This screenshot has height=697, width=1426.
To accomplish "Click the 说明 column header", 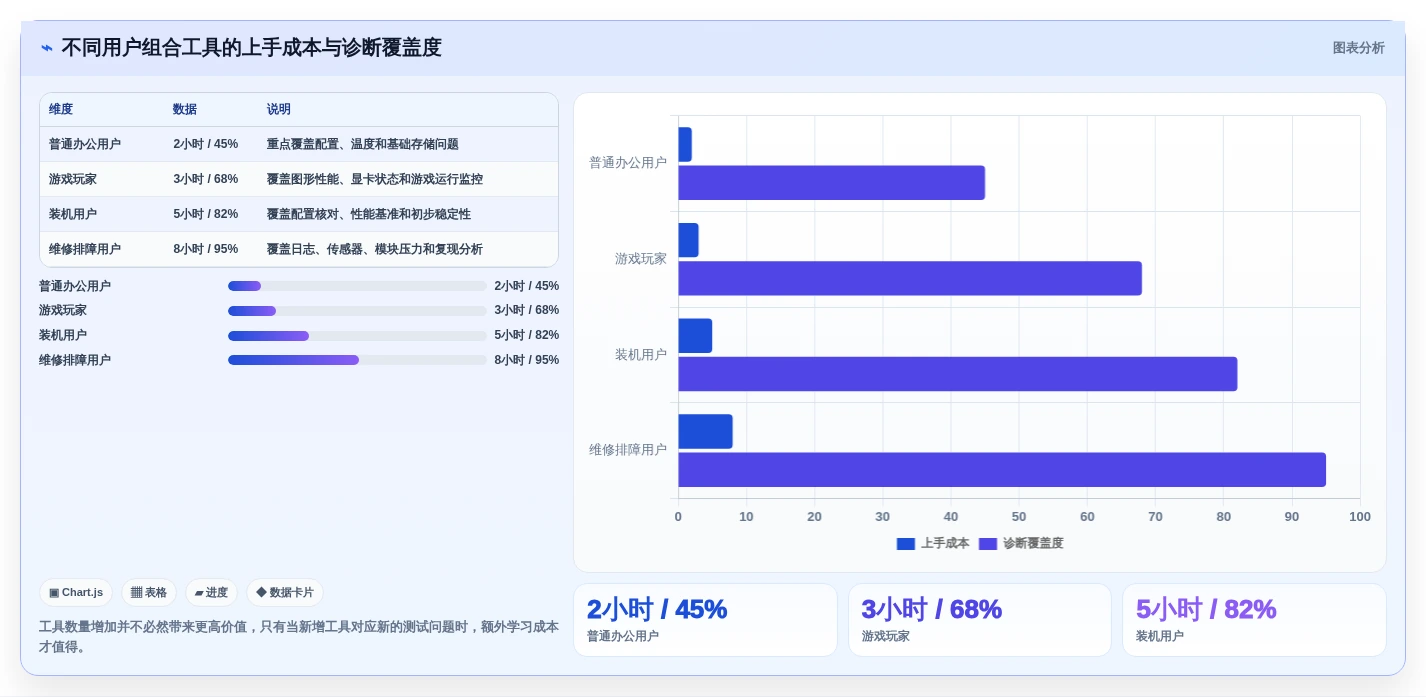I will (279, 109).
